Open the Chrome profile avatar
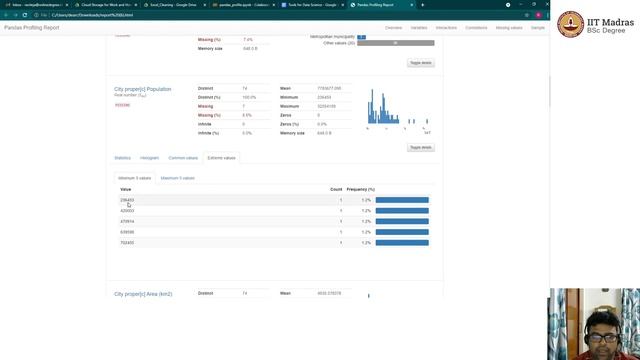640x360 pixels. pyautogui.click(x=538, y=15)
